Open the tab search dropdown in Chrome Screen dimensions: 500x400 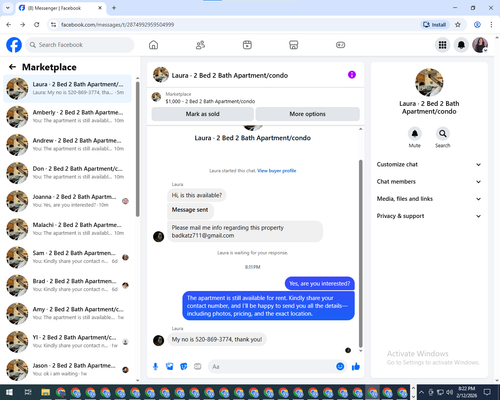click(8, 8)
